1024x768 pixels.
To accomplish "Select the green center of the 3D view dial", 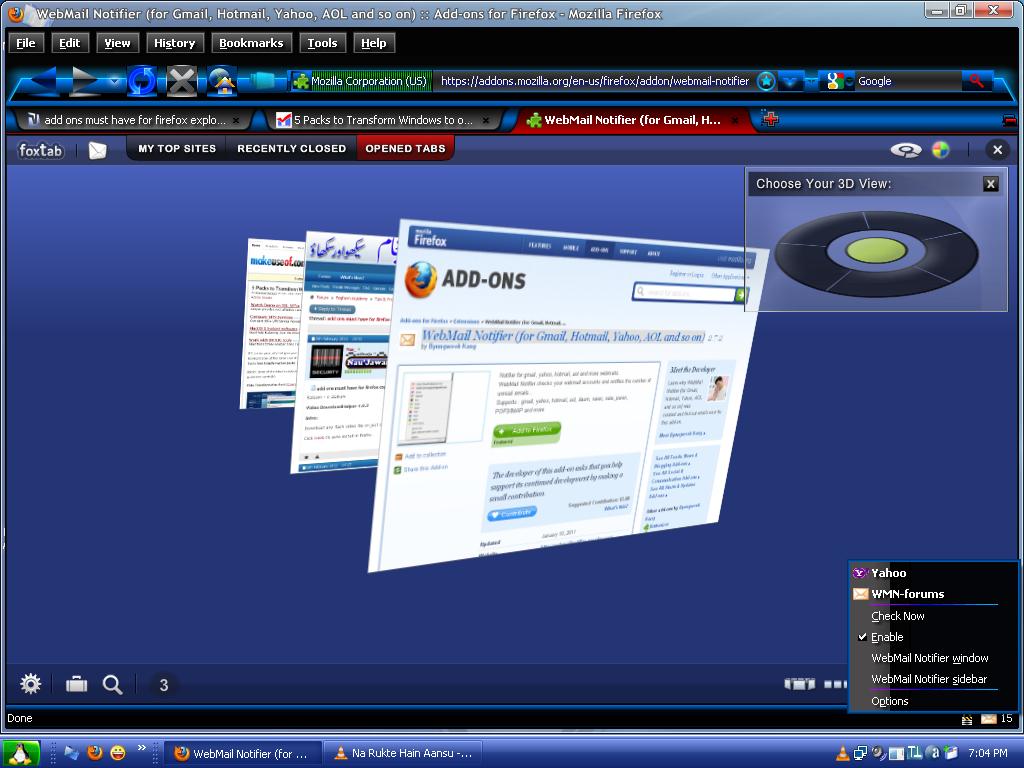I will point(876,250).
